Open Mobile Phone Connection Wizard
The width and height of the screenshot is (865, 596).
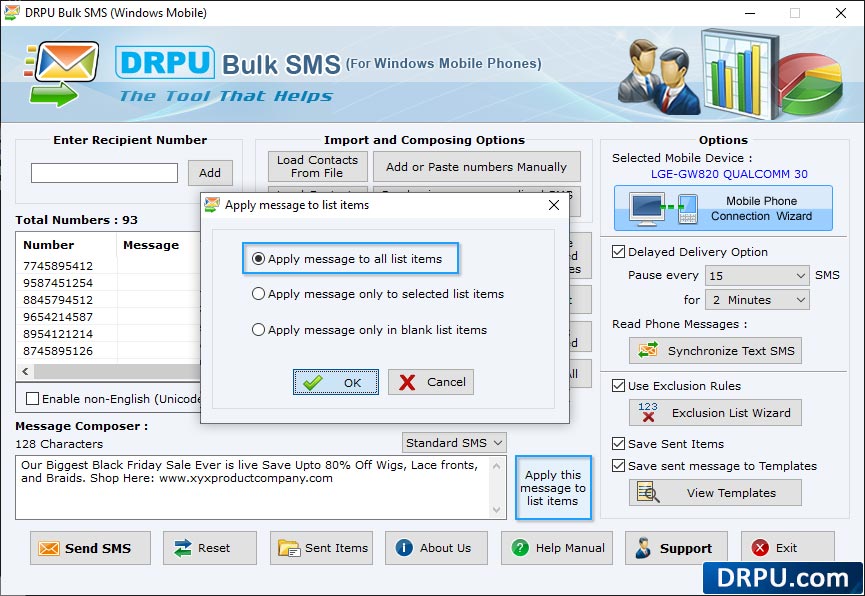(723, 208)
